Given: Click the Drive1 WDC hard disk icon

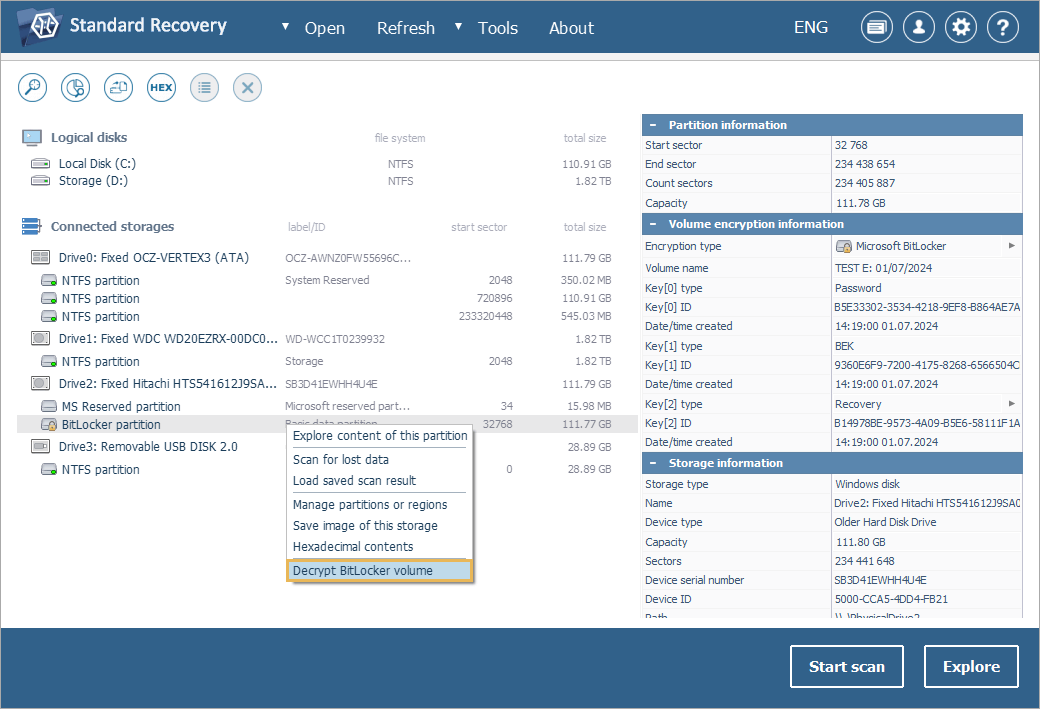Looking at the screenshot, I should [x=40, y=338].
